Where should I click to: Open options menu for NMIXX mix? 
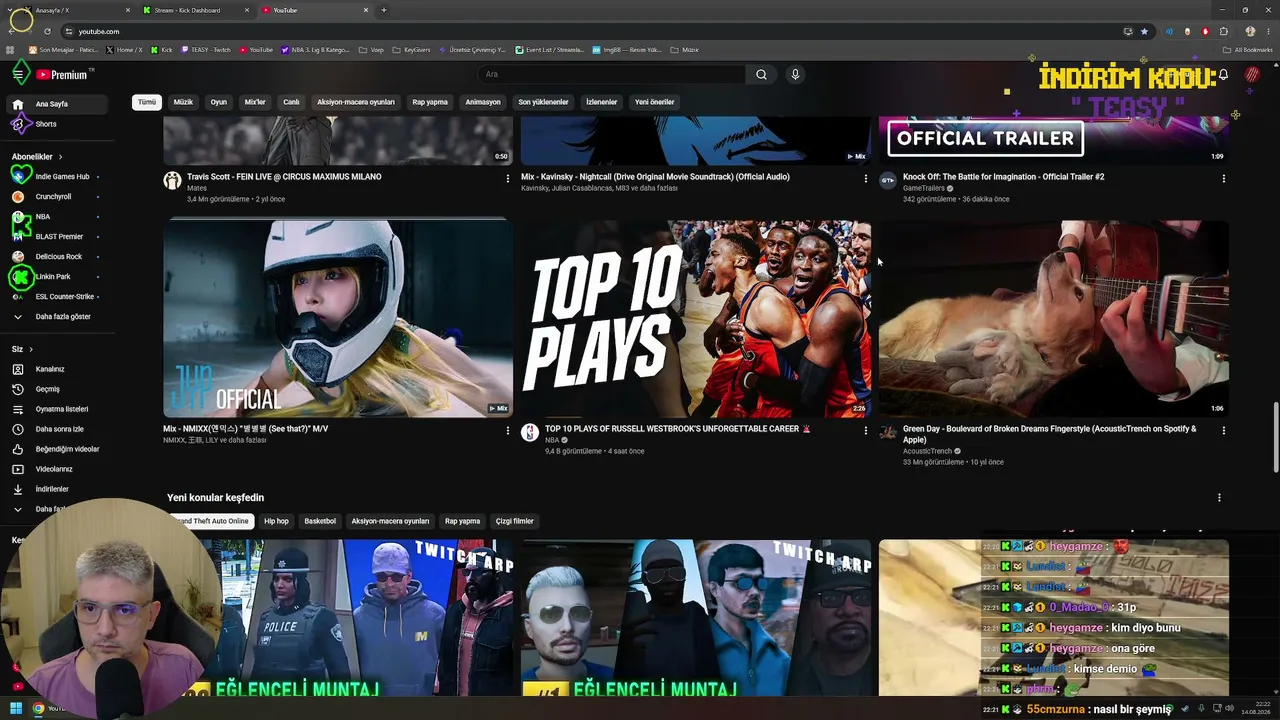click(x=508, y=431)
